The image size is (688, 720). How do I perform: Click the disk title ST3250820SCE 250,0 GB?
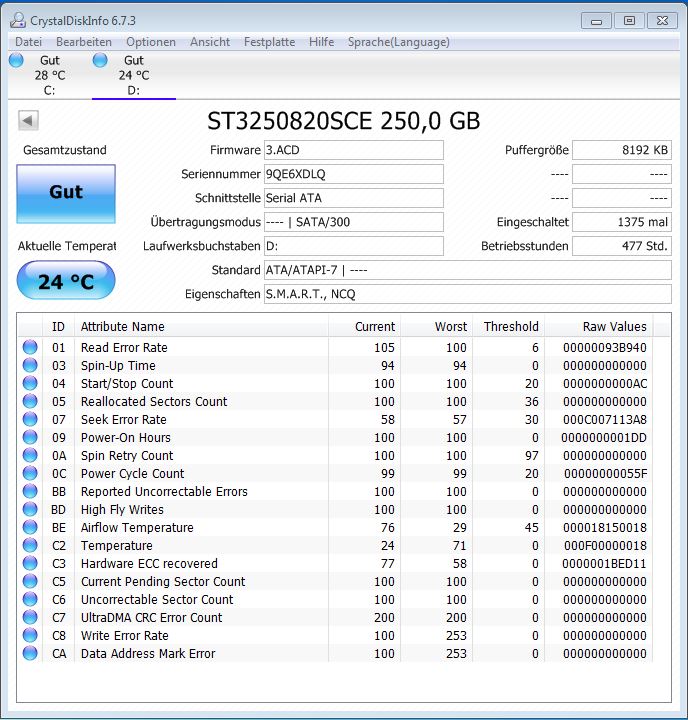(344, 121)
